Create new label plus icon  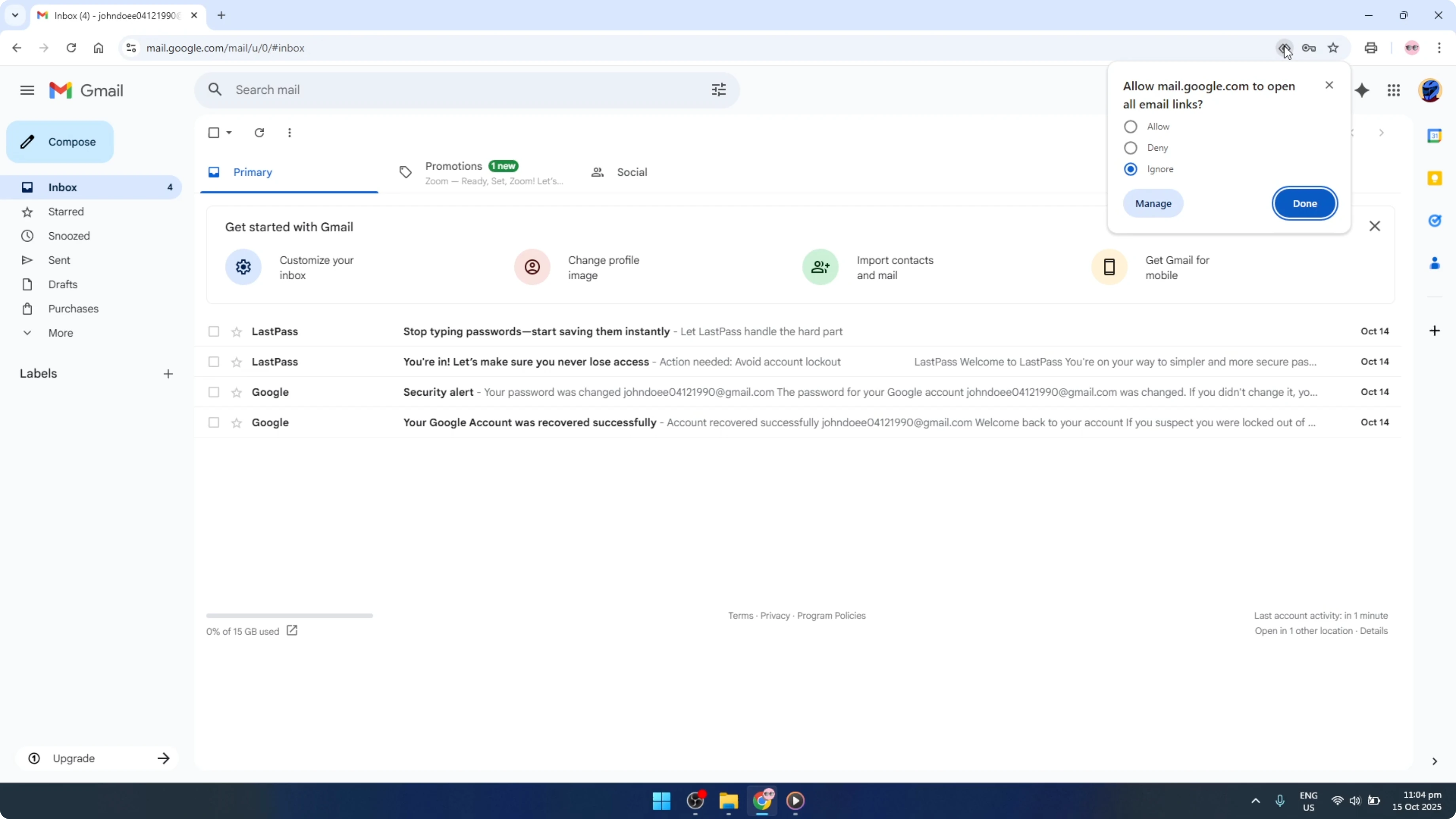(x=168, y=374)
